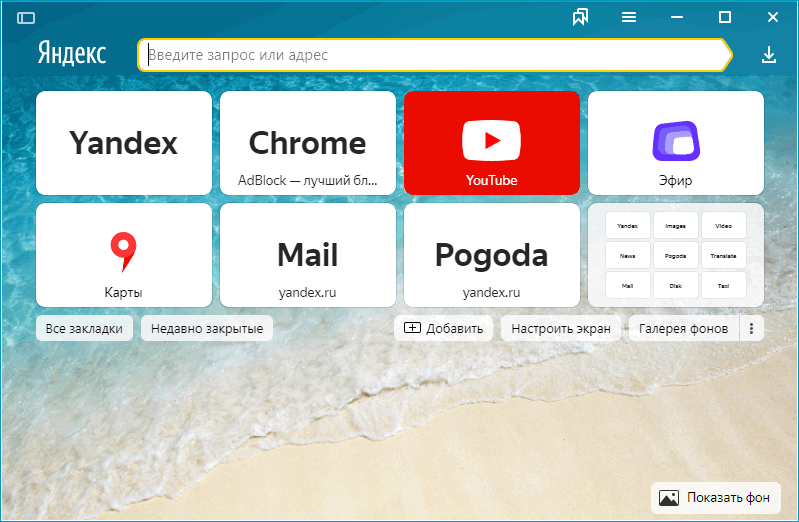This screenshot has height=522, width=799.
Task: Click Настроить экран button
Action: (x=561, y=328)
